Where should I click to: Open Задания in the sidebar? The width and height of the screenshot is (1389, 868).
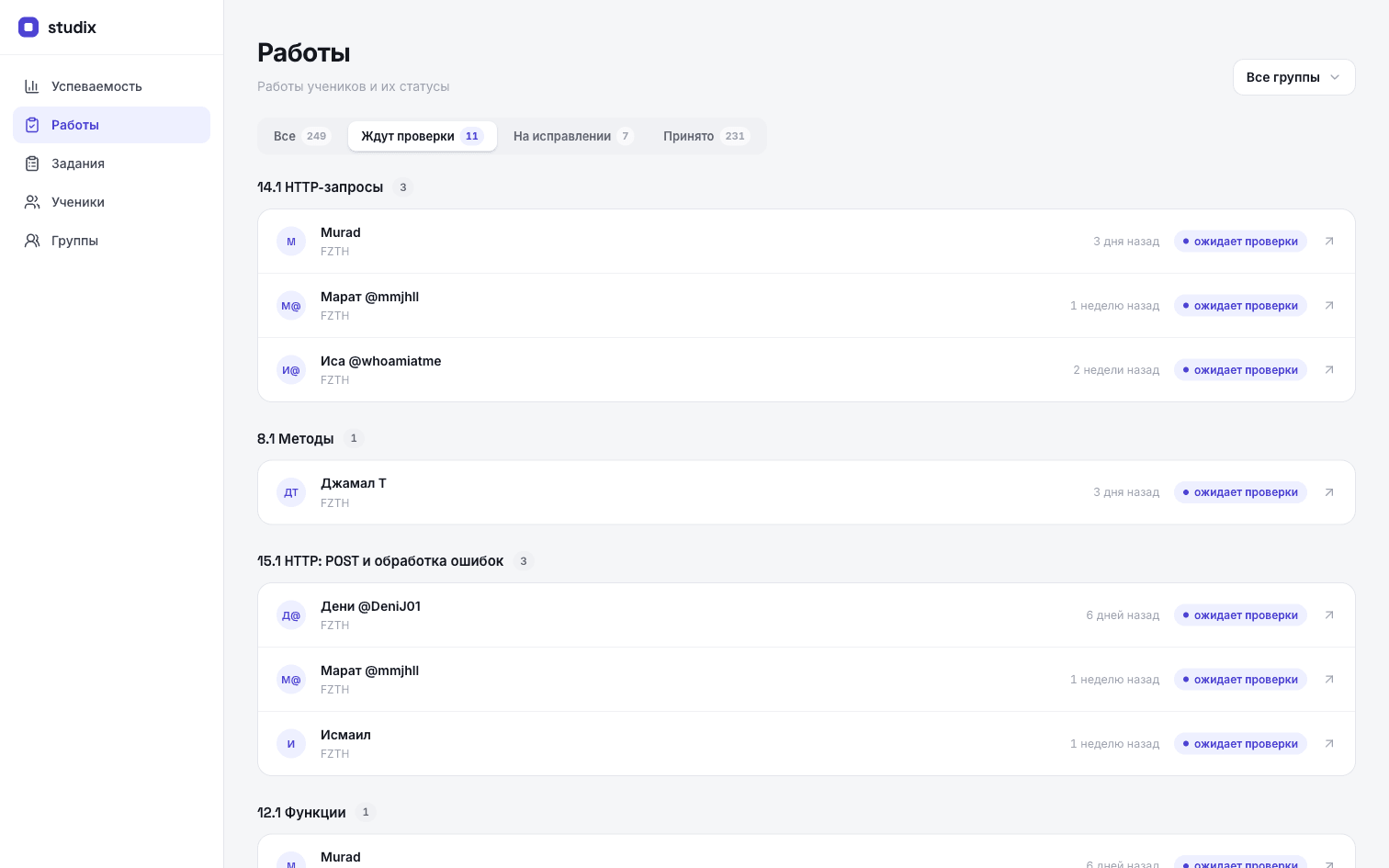click(111, 163)
